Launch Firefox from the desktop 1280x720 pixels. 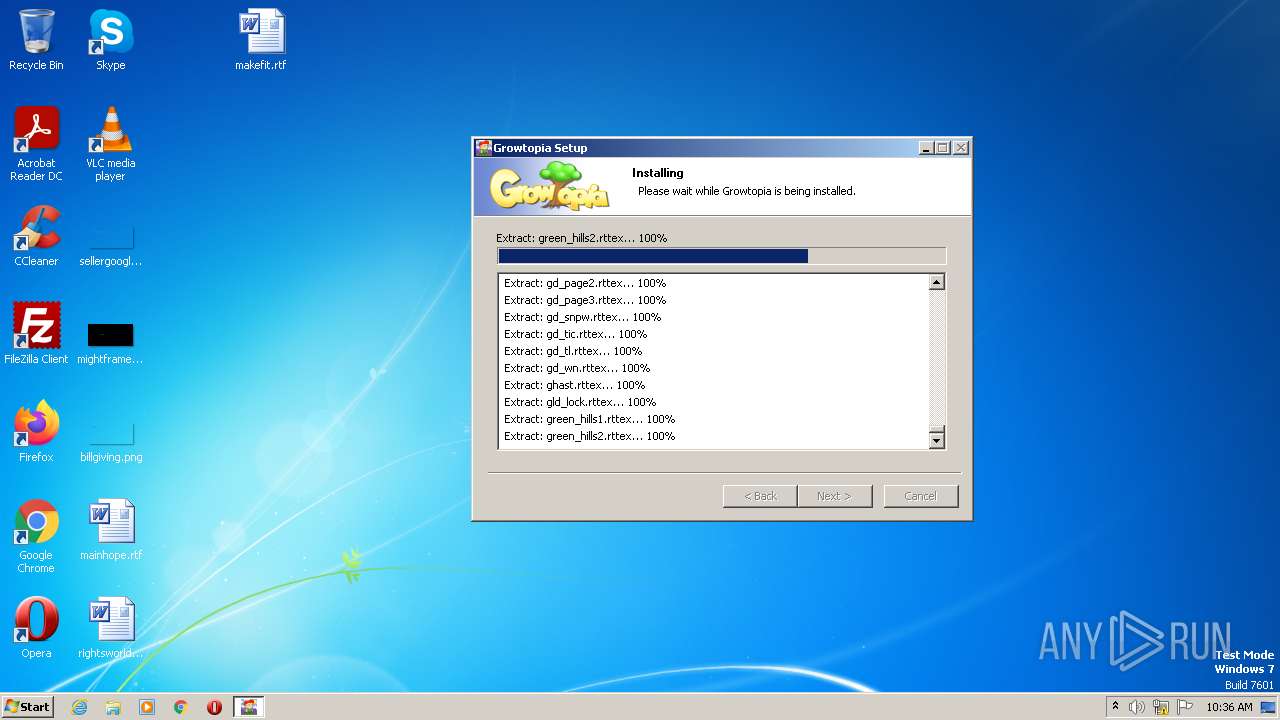pyautogui.click(x=36, y=431)
